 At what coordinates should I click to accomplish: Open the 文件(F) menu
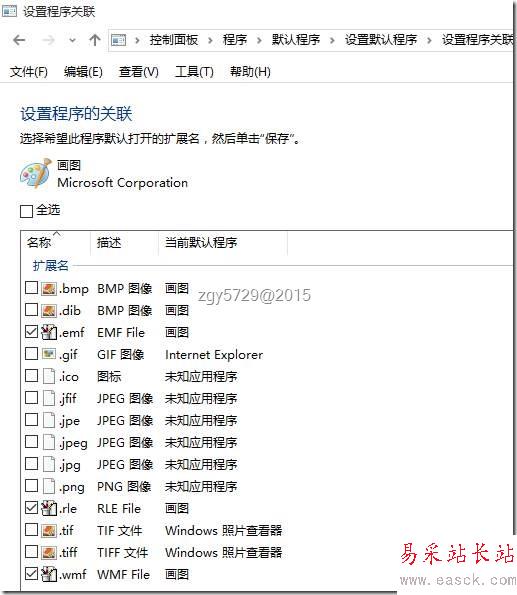click(29, 72)
